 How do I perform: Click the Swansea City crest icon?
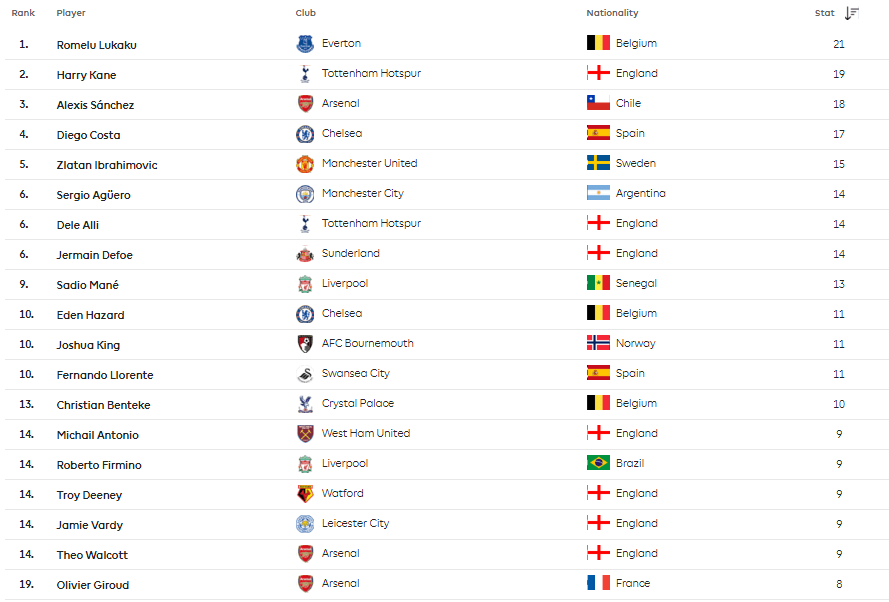[x=305, y=374]
